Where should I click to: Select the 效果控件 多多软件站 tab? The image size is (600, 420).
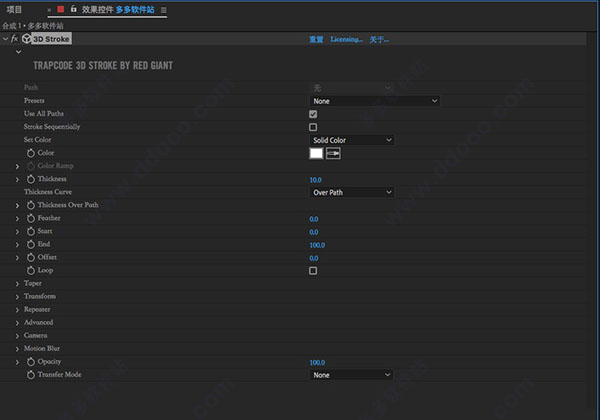pos(118,10)
